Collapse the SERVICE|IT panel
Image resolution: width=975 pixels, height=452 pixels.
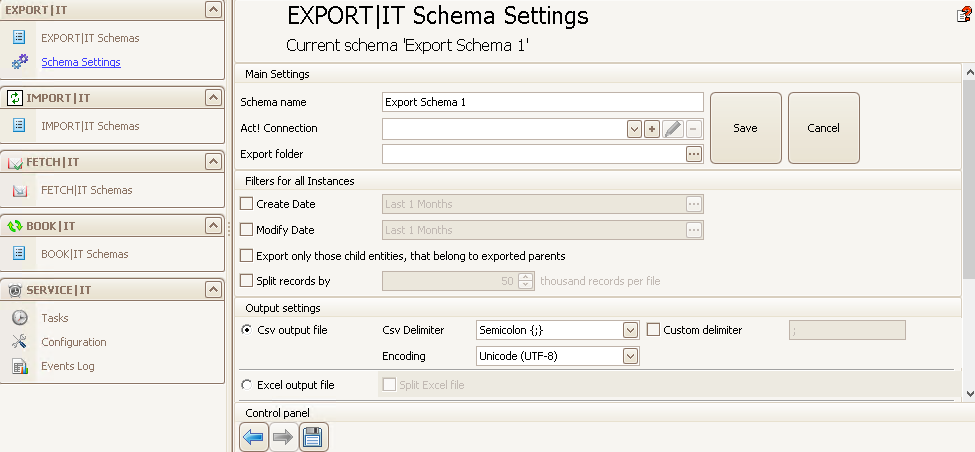click(x=213, y=290)
